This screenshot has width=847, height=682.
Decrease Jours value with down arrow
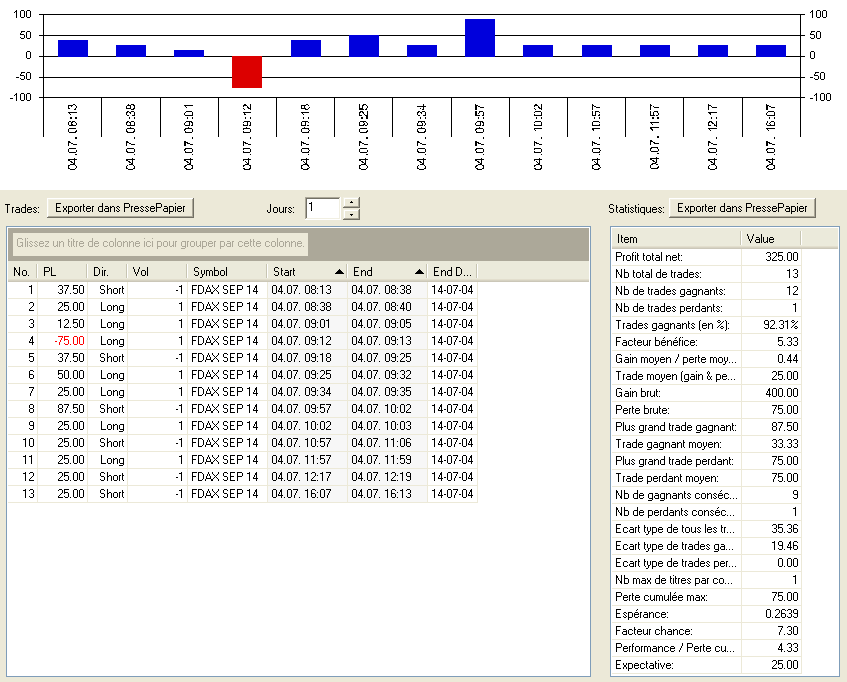pos(350,214)
